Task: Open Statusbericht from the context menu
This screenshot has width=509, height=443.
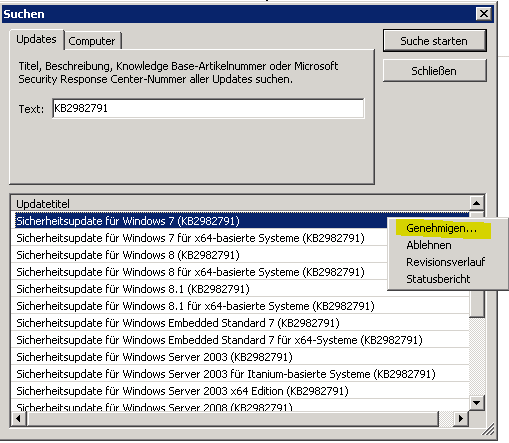Action: click(438, 279)
